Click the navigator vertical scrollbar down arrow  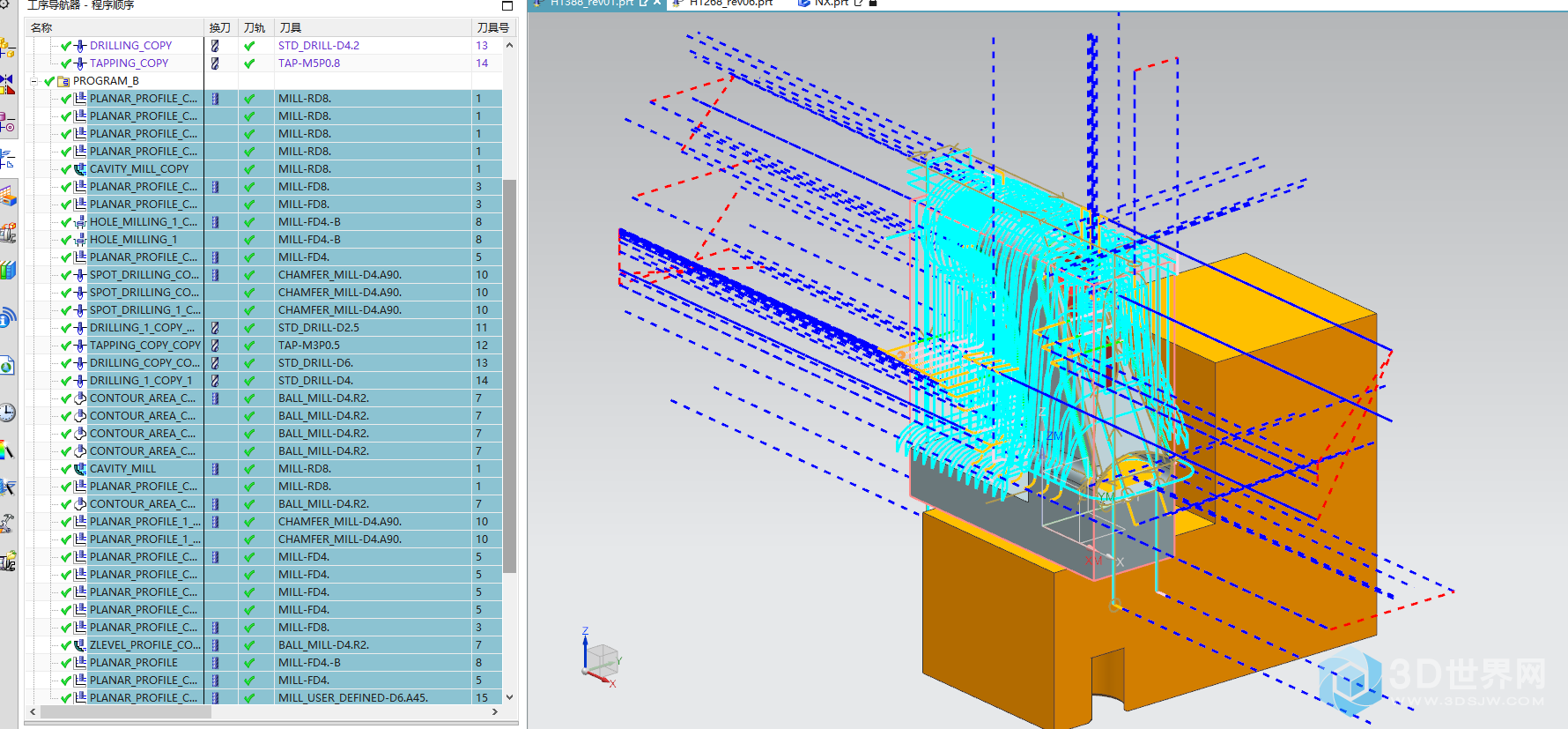[509, 696]
